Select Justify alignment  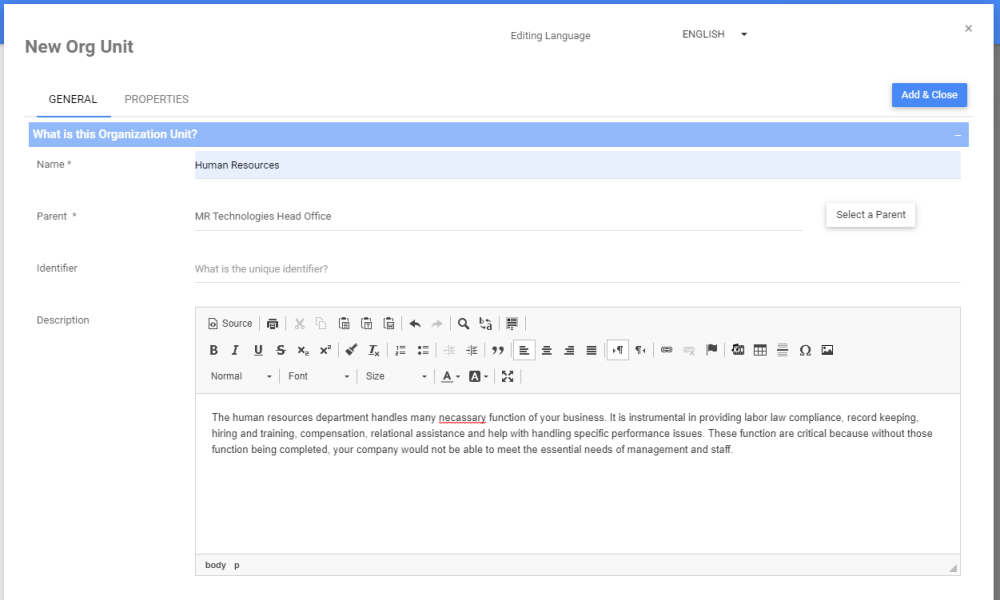point(592,350)
